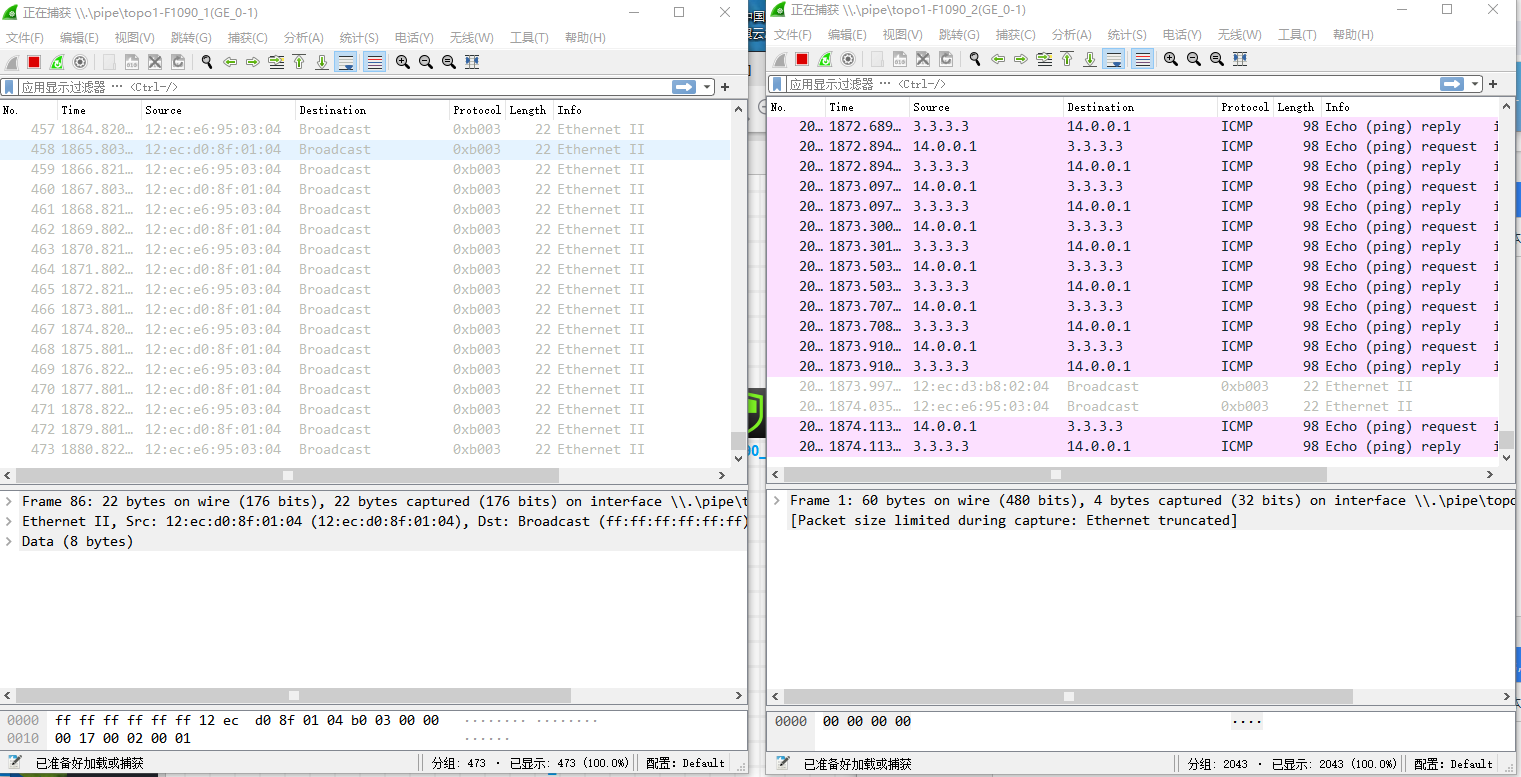Image resolution: width=1521 pixels, height=777 pixels.
Task: Toggle packet colorization in the left window
Action: [x=375, y=62]
